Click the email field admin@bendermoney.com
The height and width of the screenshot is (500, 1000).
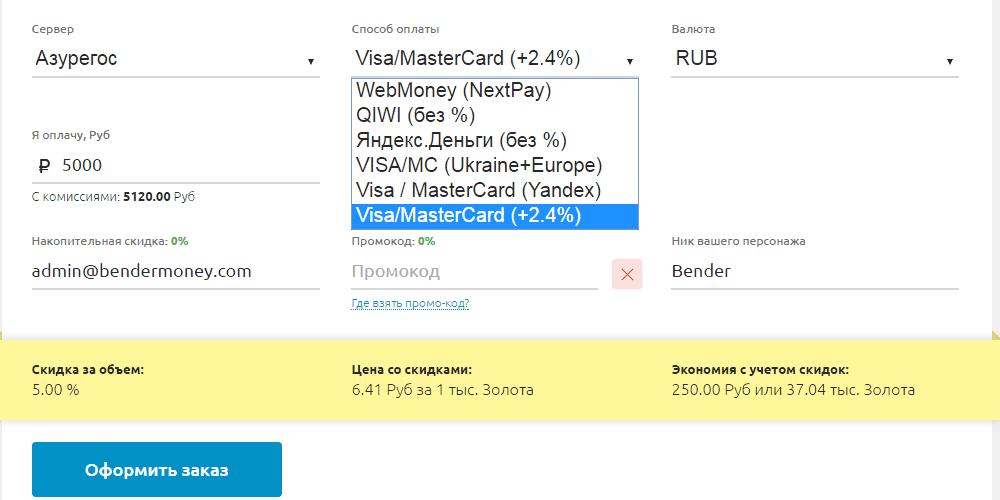(x=175, y=272)
